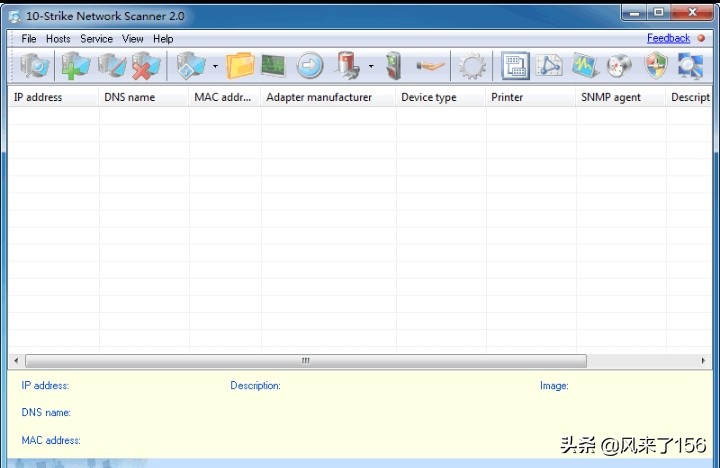Click the magnifier over monitors icon
This screenshot has width=720, height=468.
[690, 66]
